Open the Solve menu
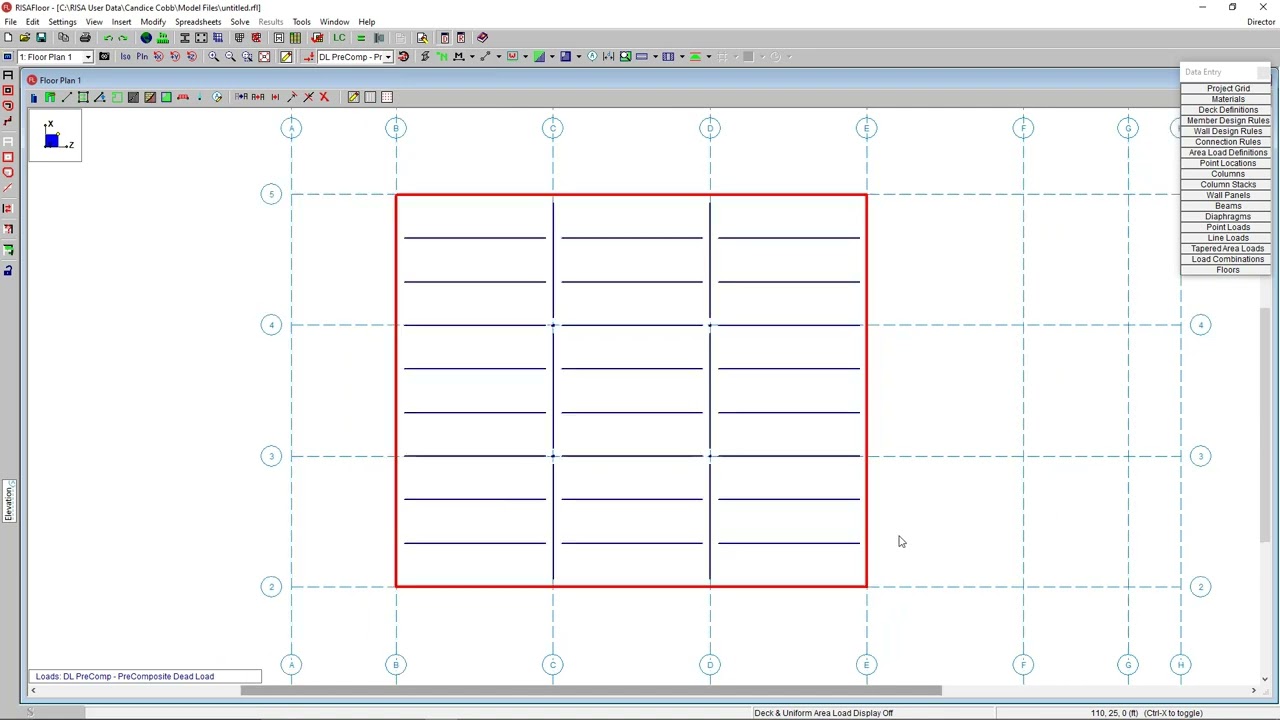Image resolution: width=1280 pixels, height=720 pixels. tap(240, 22)
